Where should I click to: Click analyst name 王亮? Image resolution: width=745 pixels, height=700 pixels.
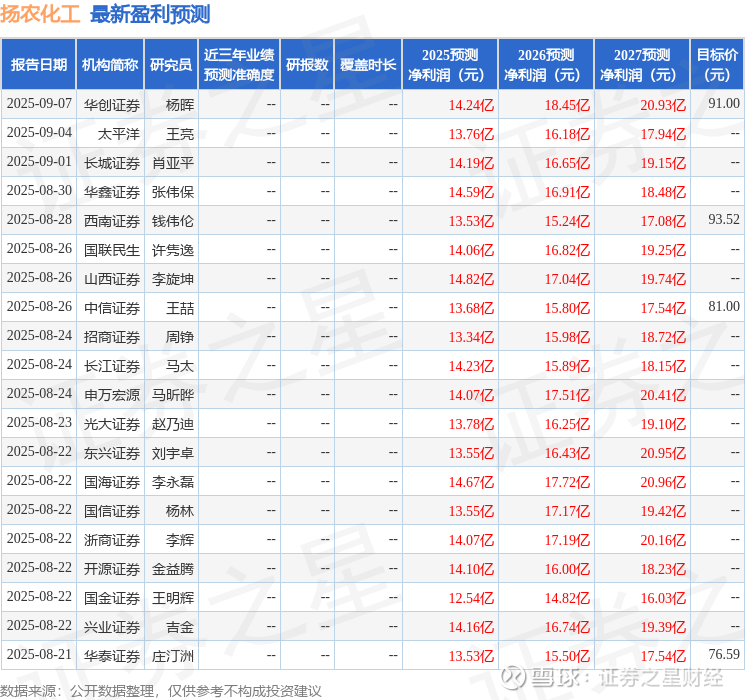pyautogui.click(x=180, y=134)
